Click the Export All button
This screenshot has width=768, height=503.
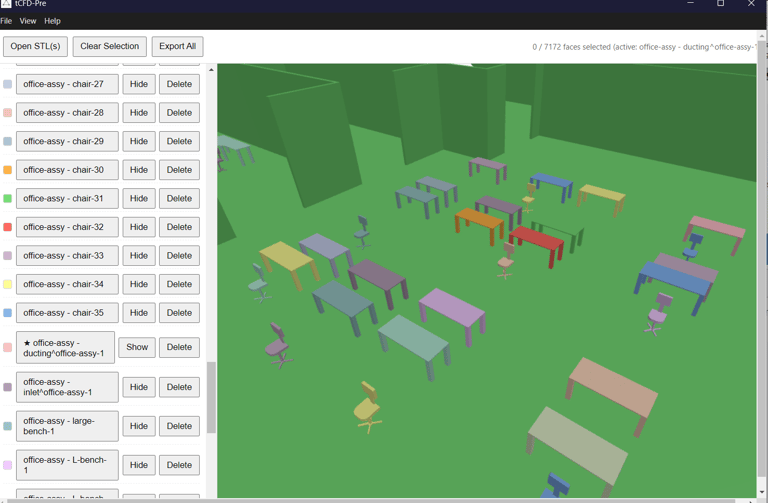coord(177,46)
